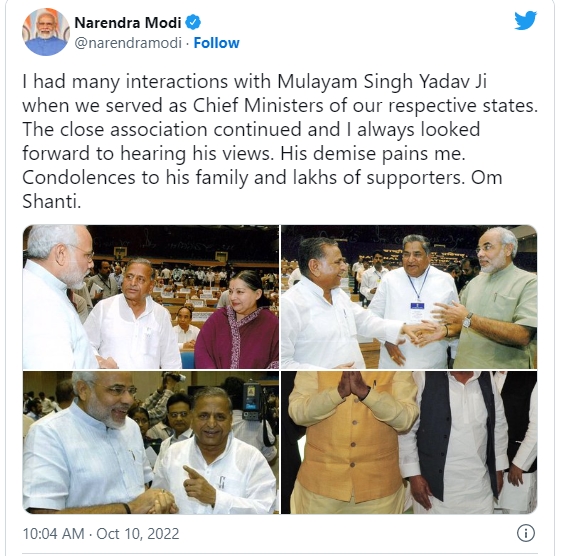The height and width of the screenshot is (556, 564).
Task: Open the Twitter bird logo
Action: coord(526,20)
